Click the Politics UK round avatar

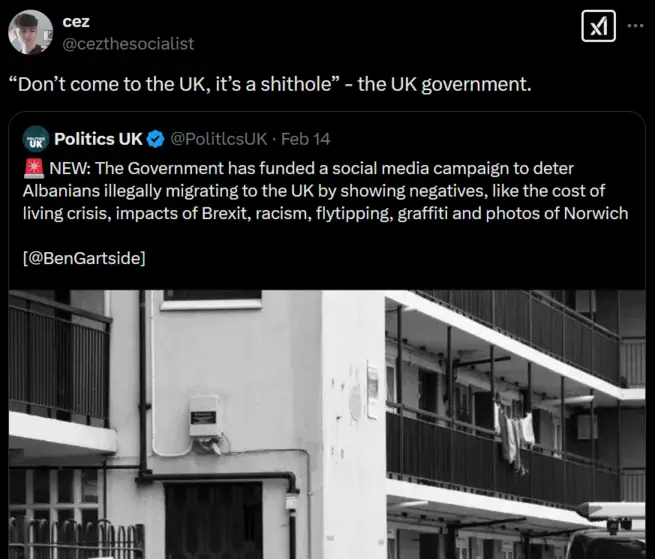point(35,138)
